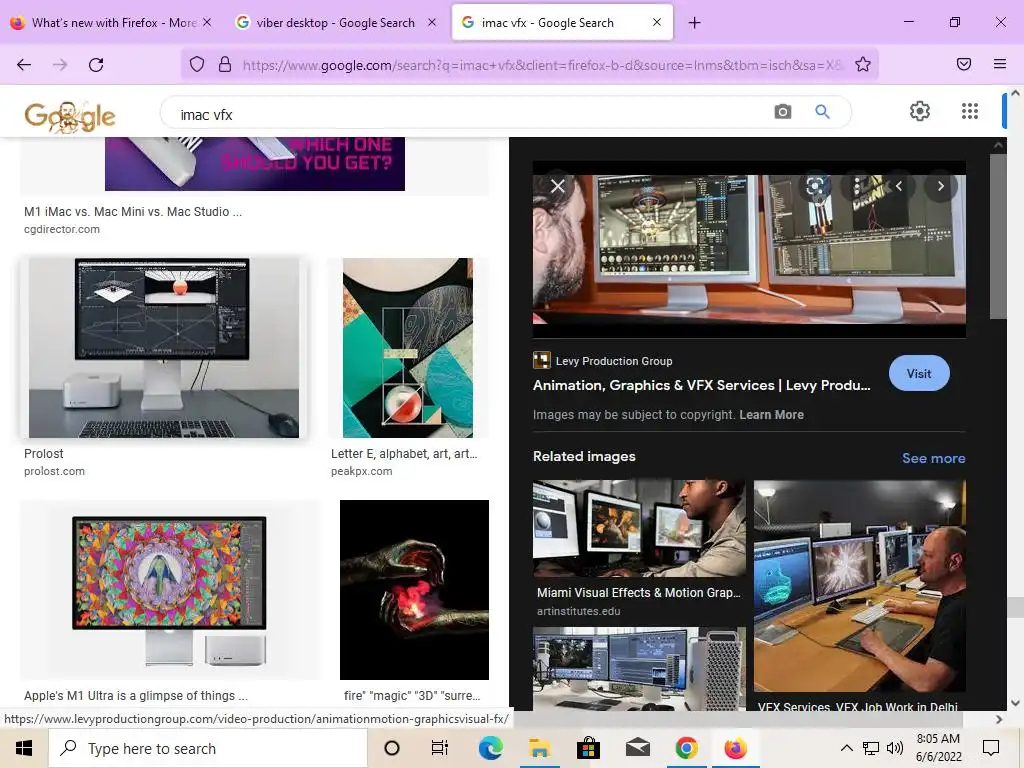Open Task View on taskbar
This screenshot has height=768, width=1024.
pos(440,748)
